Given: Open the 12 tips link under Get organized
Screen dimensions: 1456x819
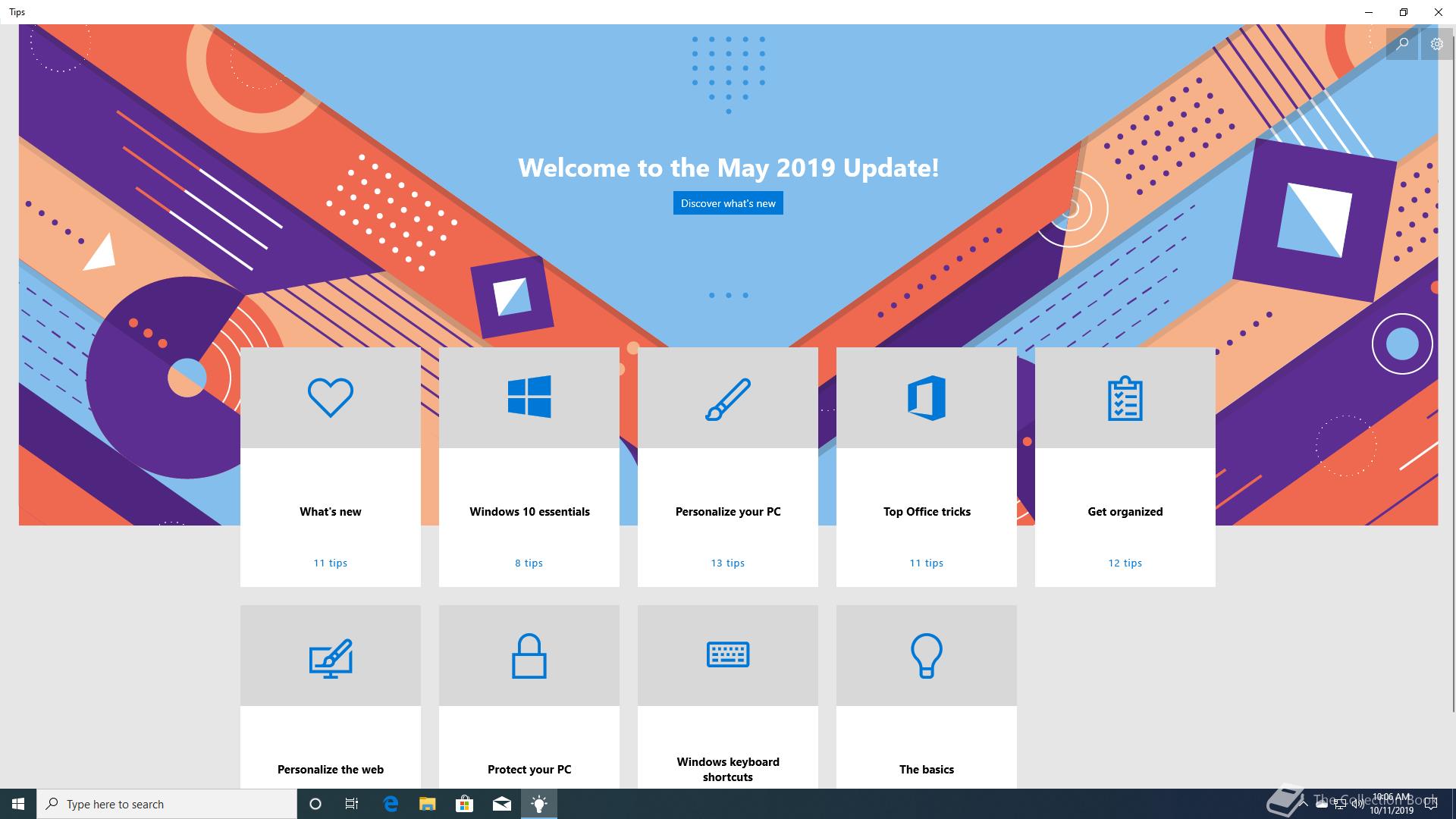Looking at the screenshot, I should pos(1125,563).
